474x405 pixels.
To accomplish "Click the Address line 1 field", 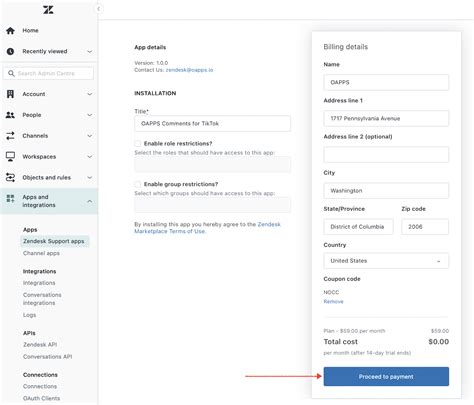I will point(386,118).
